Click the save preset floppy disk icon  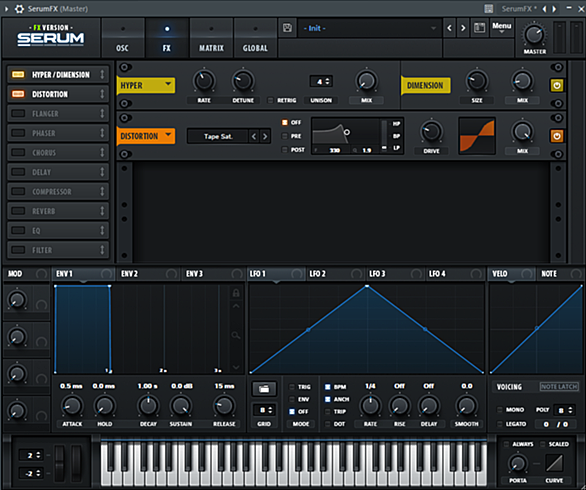(x=287, y=28)
